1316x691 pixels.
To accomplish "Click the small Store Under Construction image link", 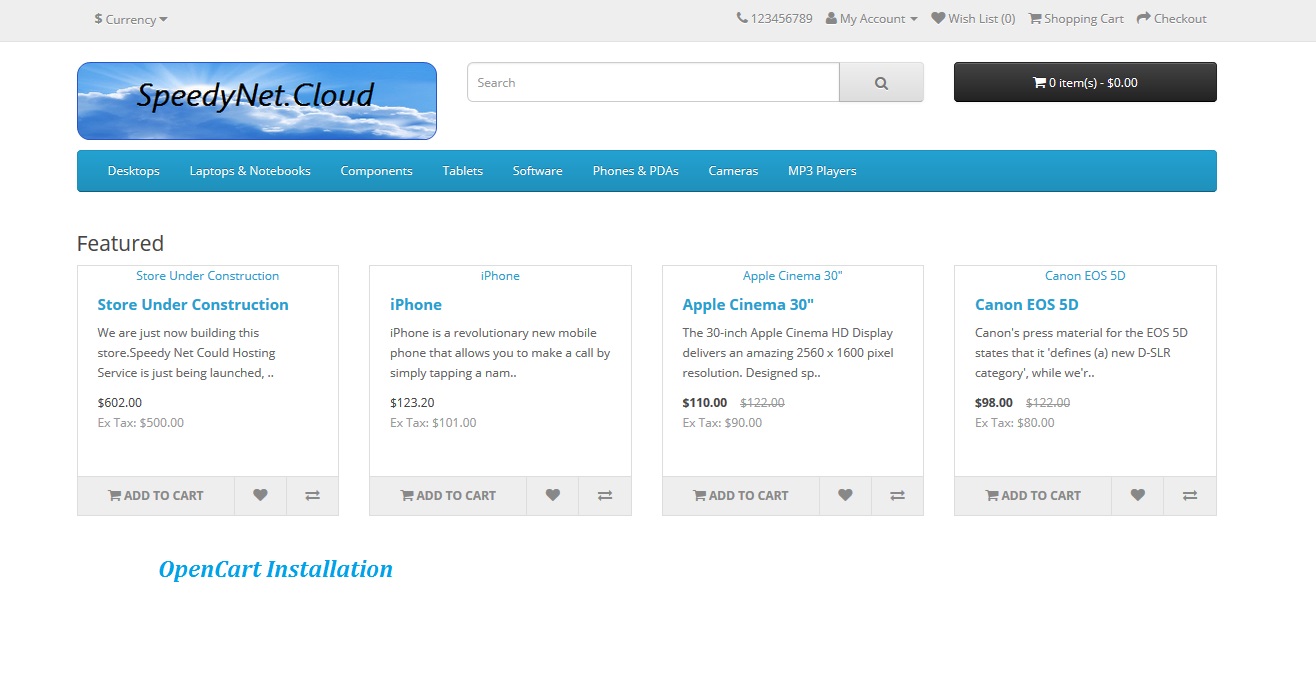I will click(208, 275).
